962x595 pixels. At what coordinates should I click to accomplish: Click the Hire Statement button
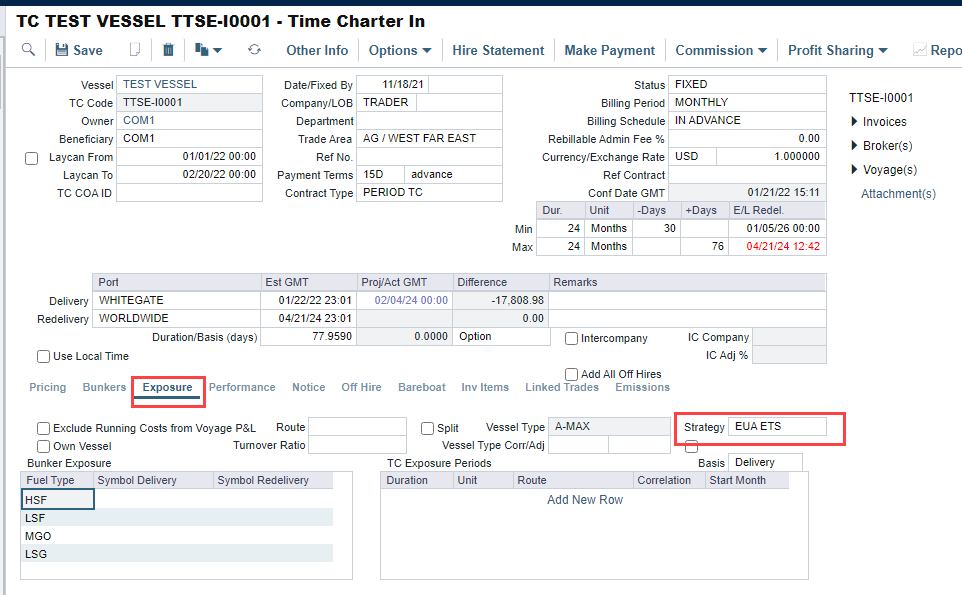(498, 50)
